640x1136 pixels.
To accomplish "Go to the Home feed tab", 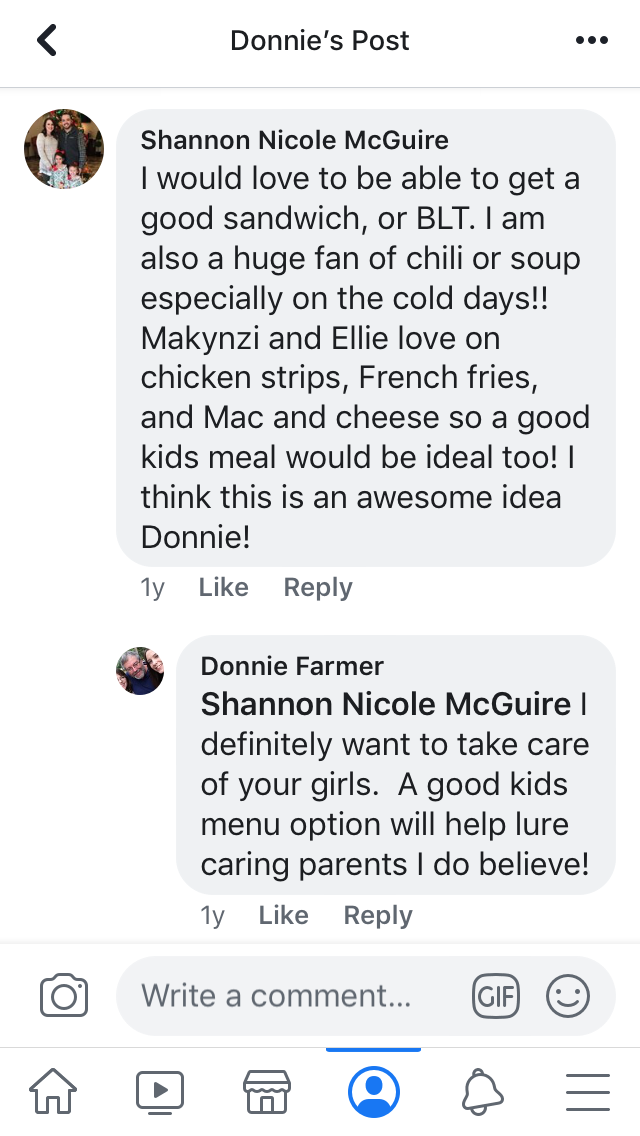I will click(x=53, y=1092).
